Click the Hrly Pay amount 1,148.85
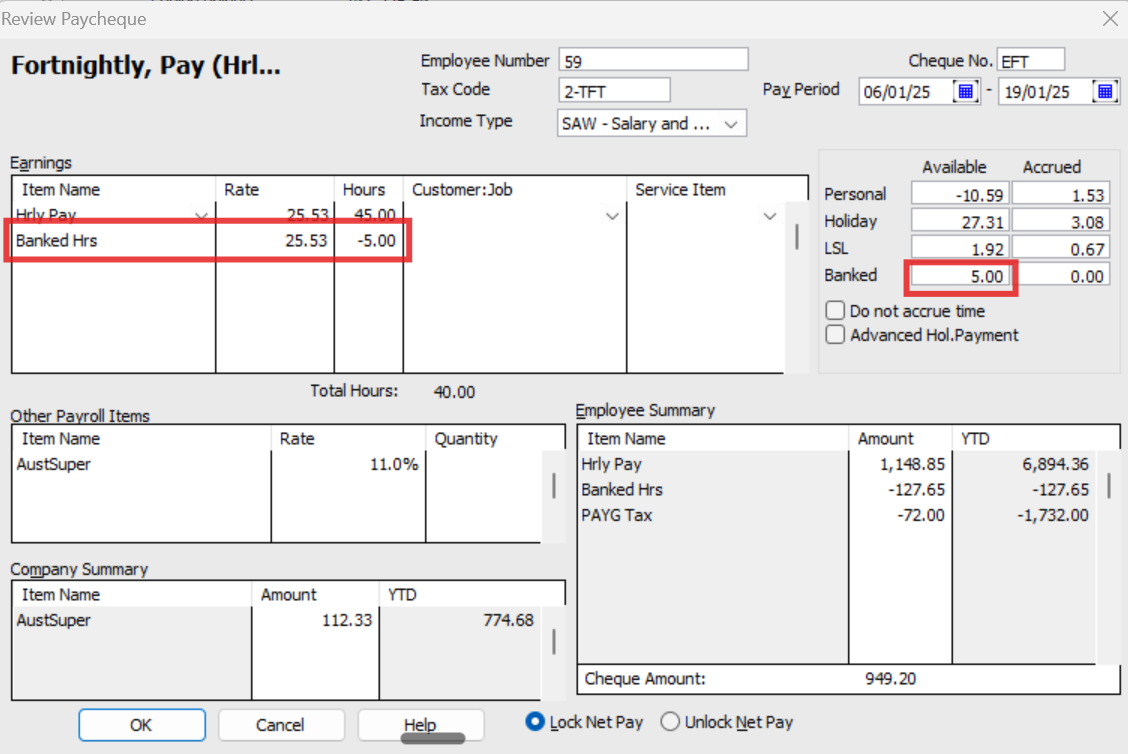The width and height of the screenshot is (1128, 754). tap(912, 465)
